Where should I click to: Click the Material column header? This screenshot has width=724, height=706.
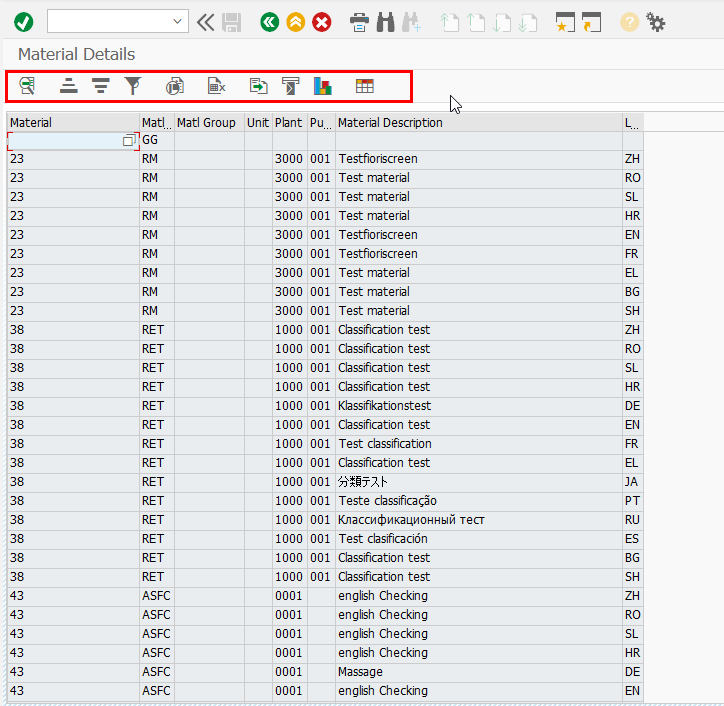click(x=73, y=122)
